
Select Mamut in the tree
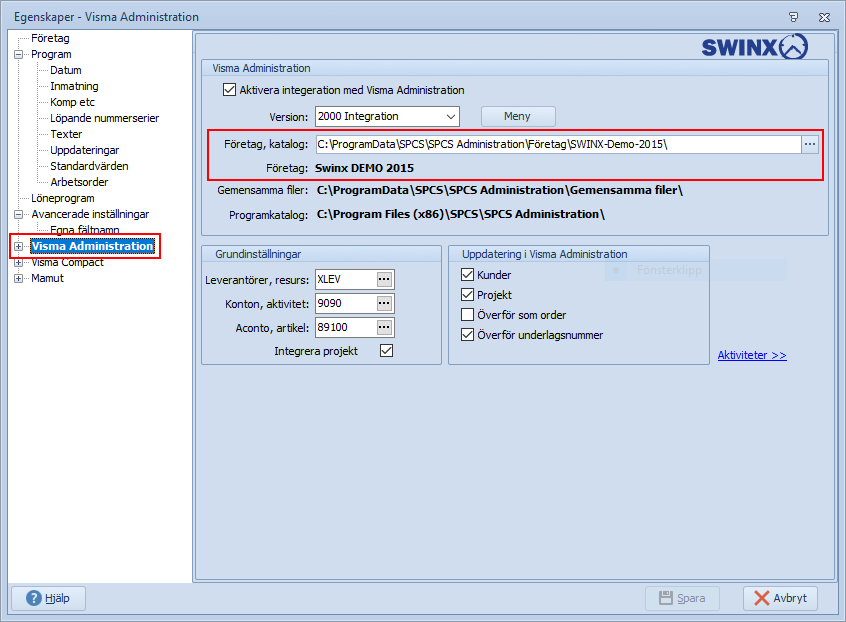[x=47, y=278]
